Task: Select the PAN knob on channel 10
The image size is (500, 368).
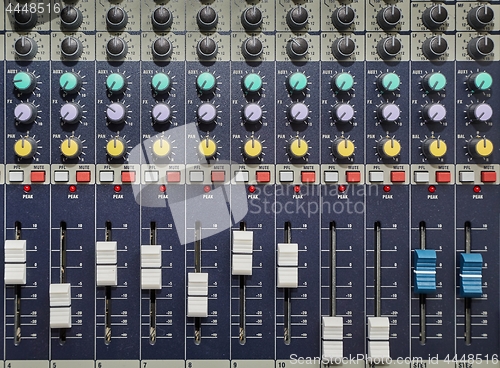Action: pos(298,148)
